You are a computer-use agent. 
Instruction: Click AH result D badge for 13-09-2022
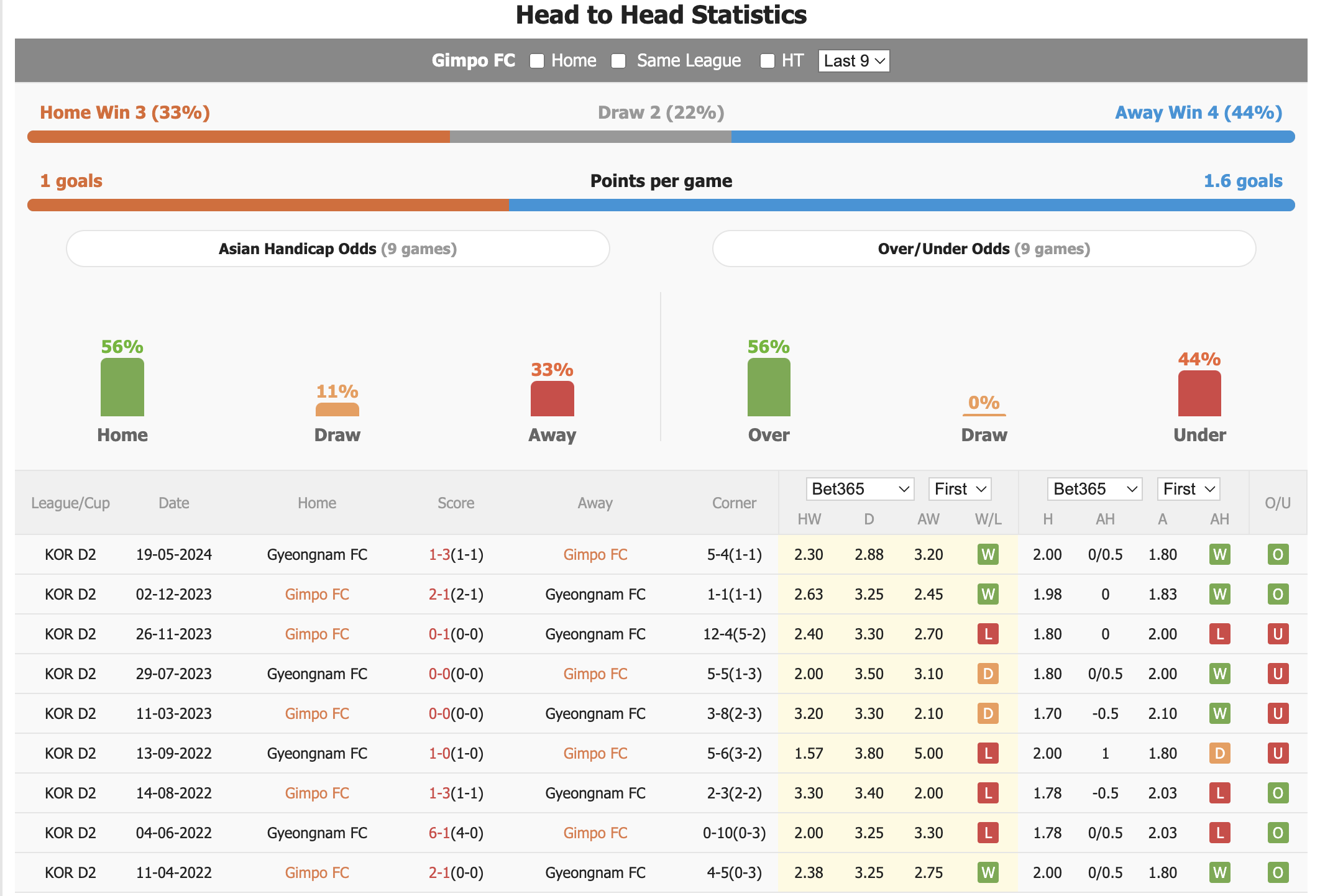[1220, 753]
